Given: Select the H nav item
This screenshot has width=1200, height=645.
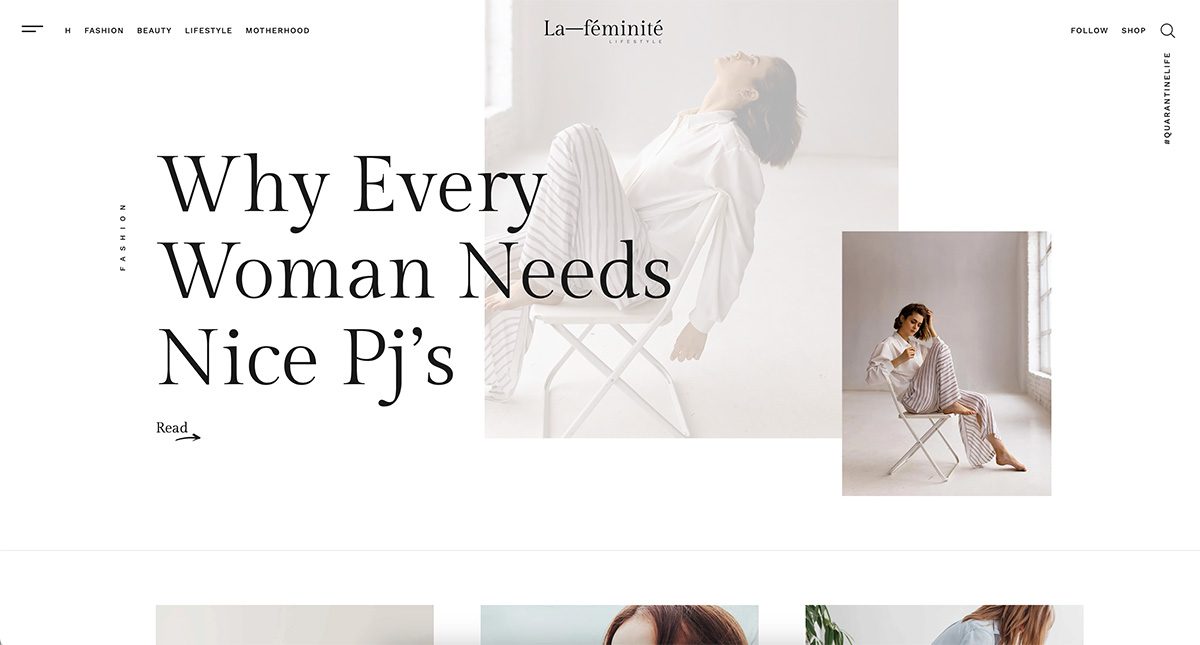Looking at the screenshot, I should point(68,31).
